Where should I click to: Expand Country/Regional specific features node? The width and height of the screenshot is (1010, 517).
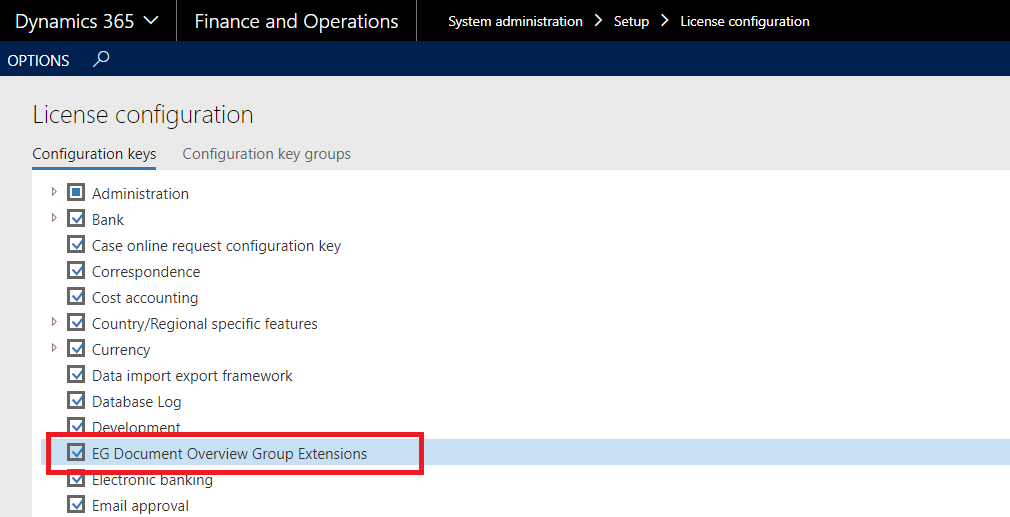[x=54, y=322]
